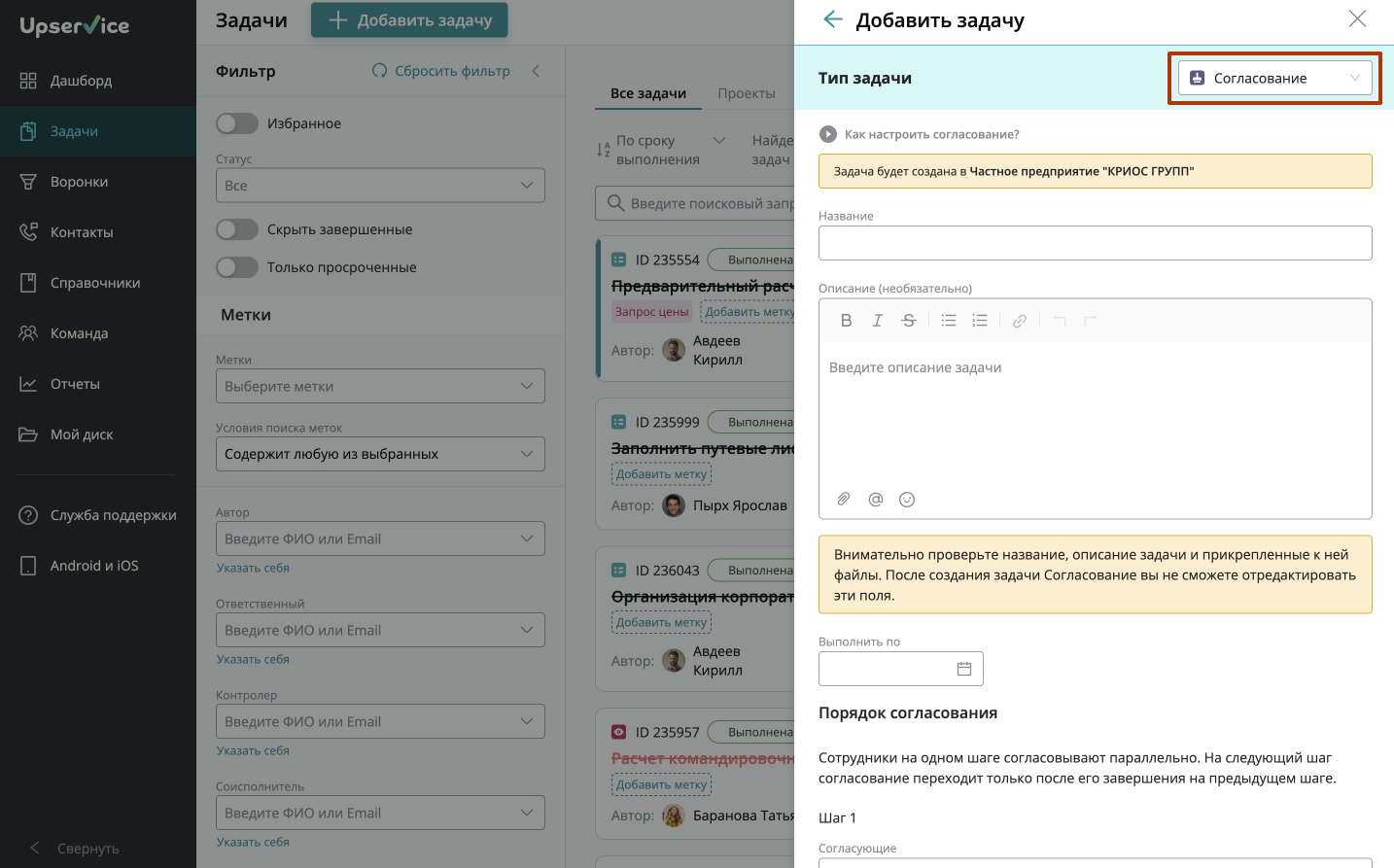Go to Контакты in the sidebar
Image resolution: width=1394 pixels, height=868 pixels.
click(98, 232)
